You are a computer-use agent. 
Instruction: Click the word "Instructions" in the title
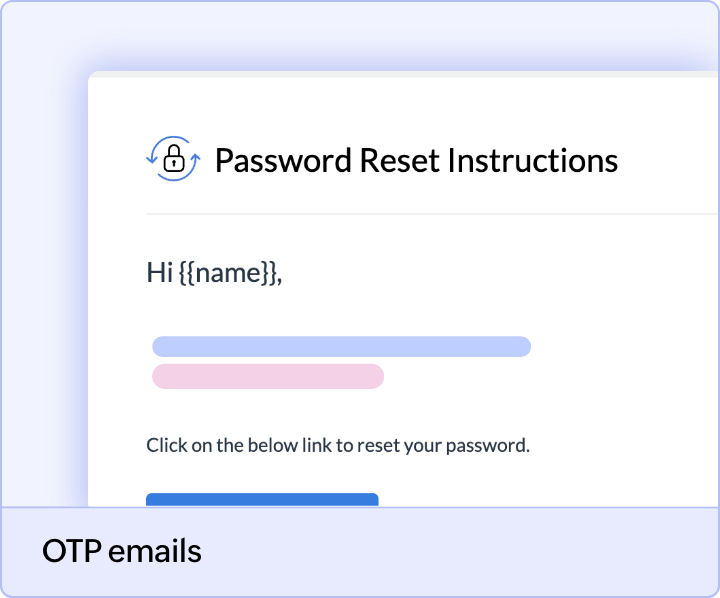tap(532, 160)
